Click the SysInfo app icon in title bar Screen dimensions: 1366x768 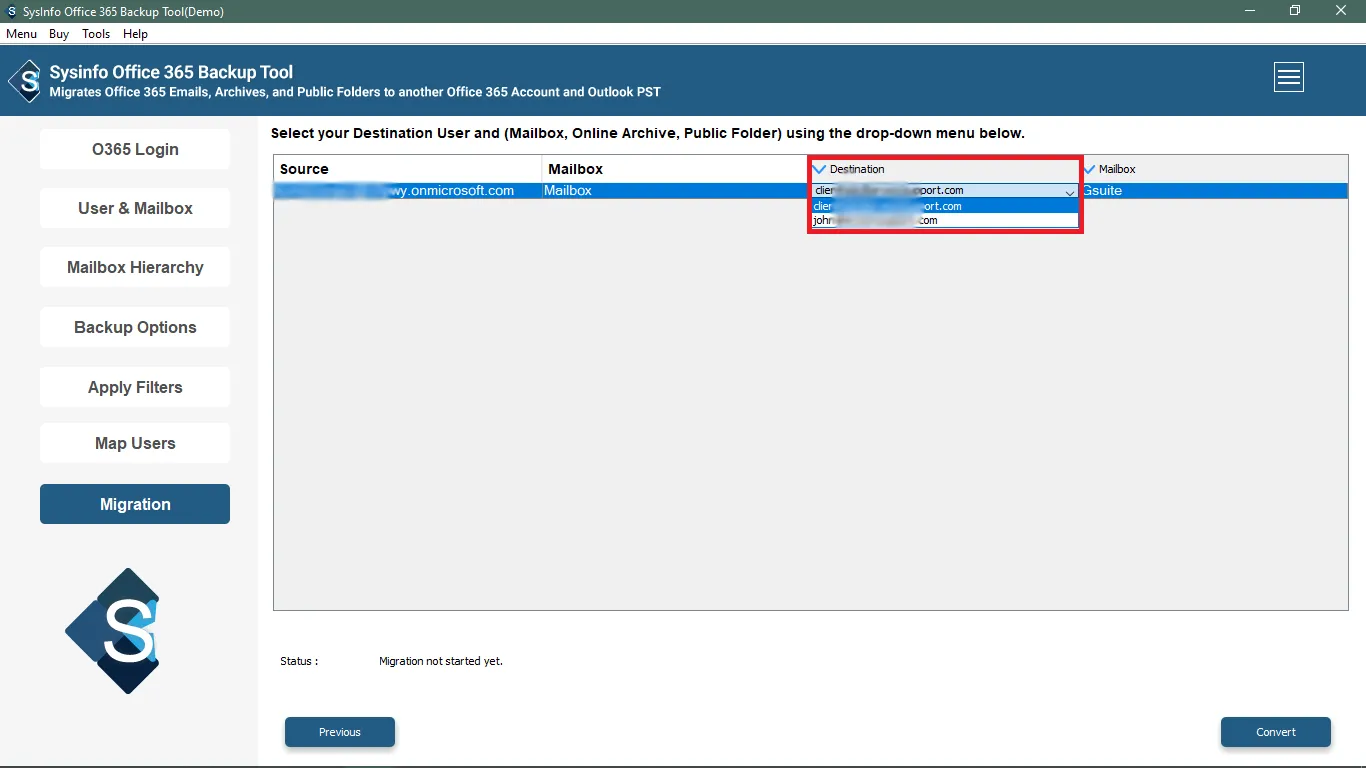[x=11, y=11]
